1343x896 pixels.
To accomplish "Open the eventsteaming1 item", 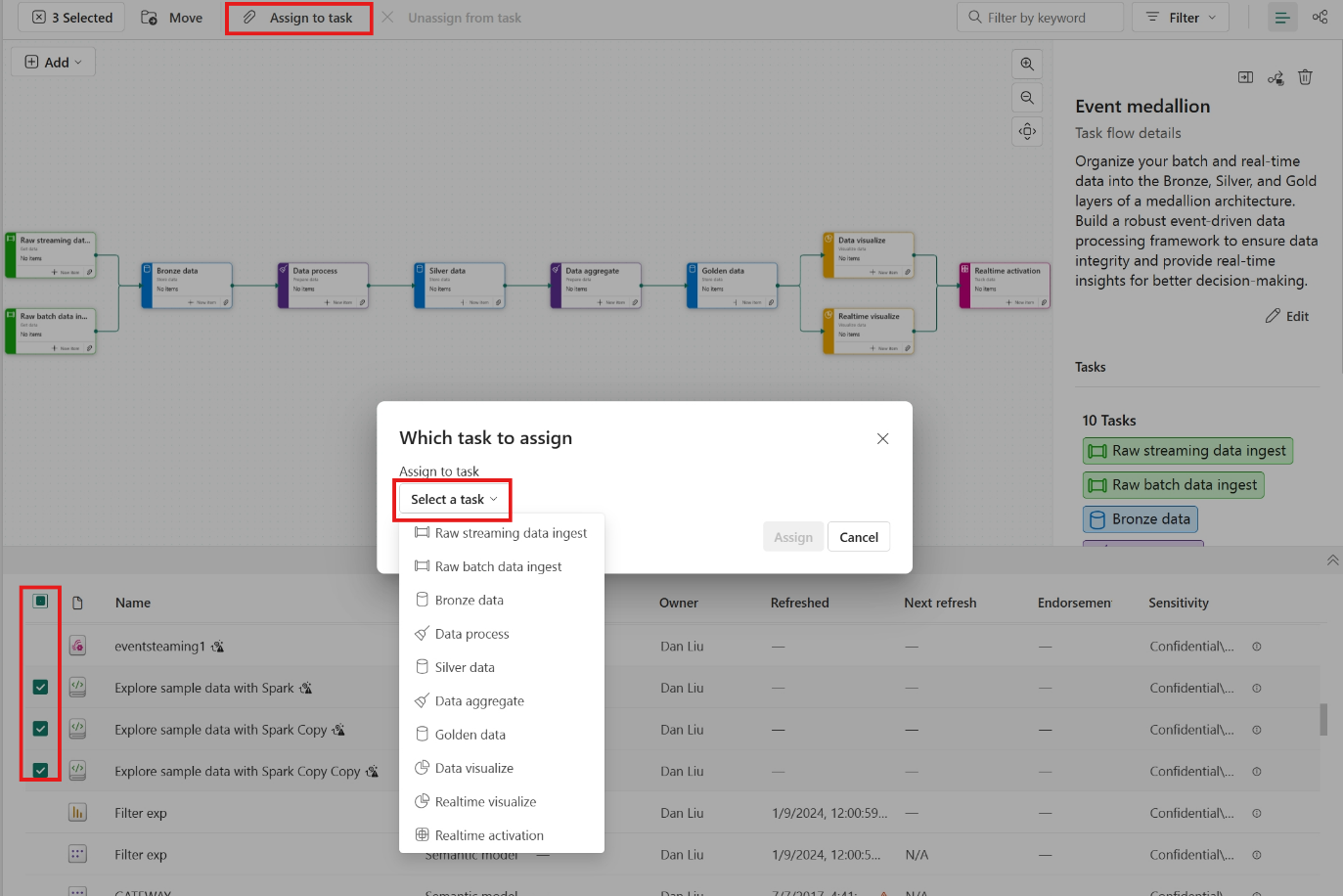I will tap(159, 647).
